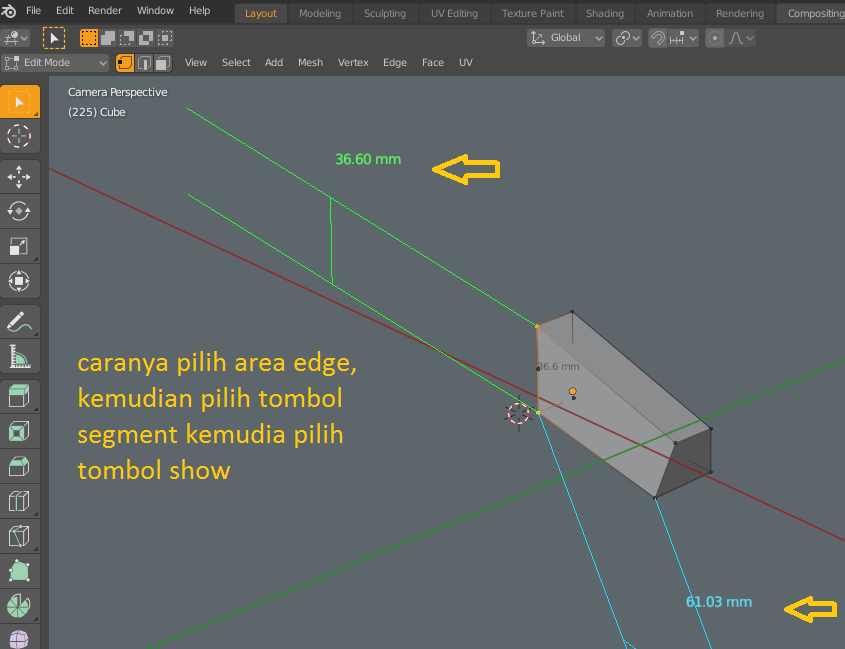
Task: Open the Window menu
Action: [x=155, y=10]
